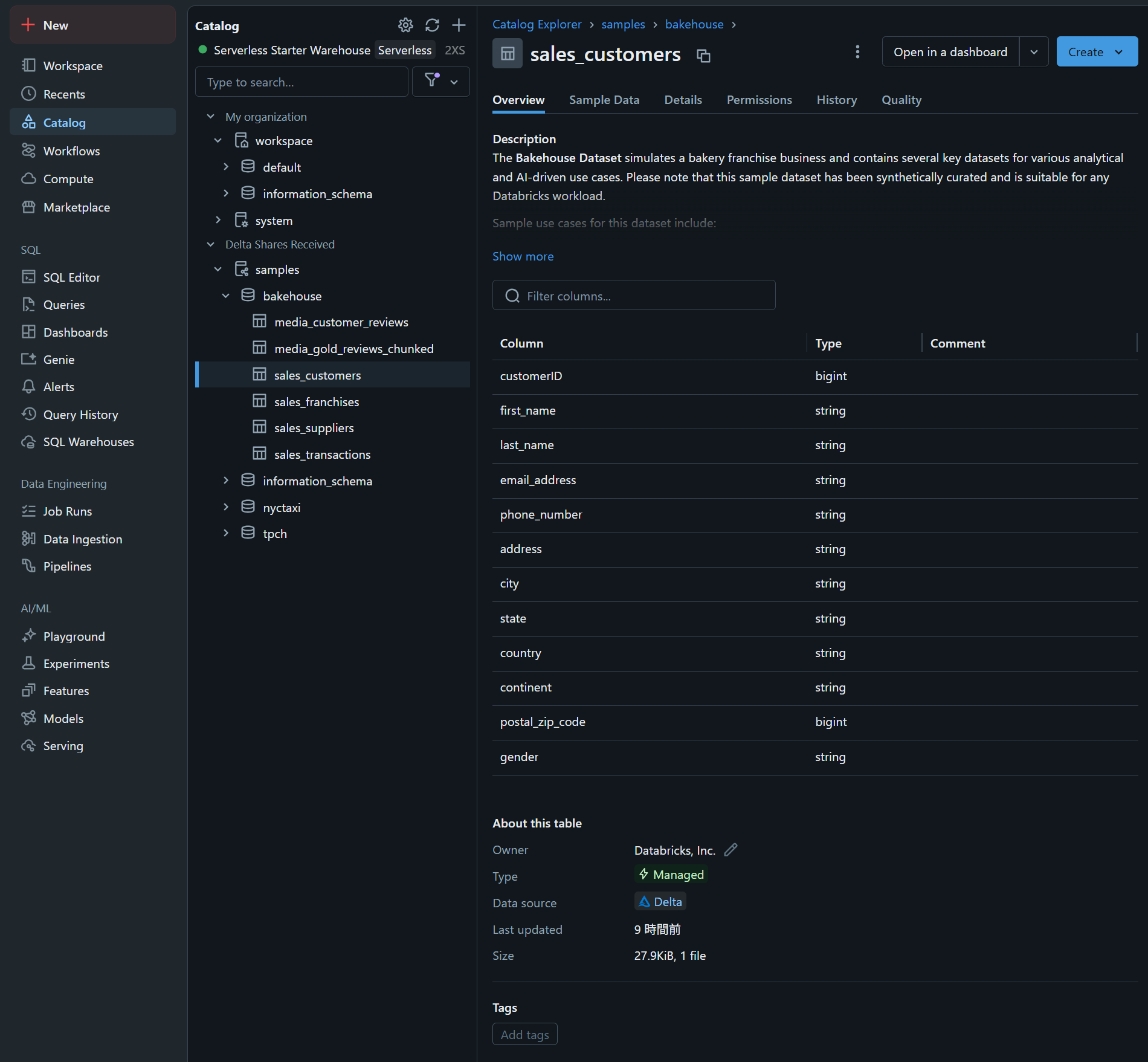1148x1062 pixels.
Task: Click the plus icon to add catalog data
Action: click(x=459, y=25)
